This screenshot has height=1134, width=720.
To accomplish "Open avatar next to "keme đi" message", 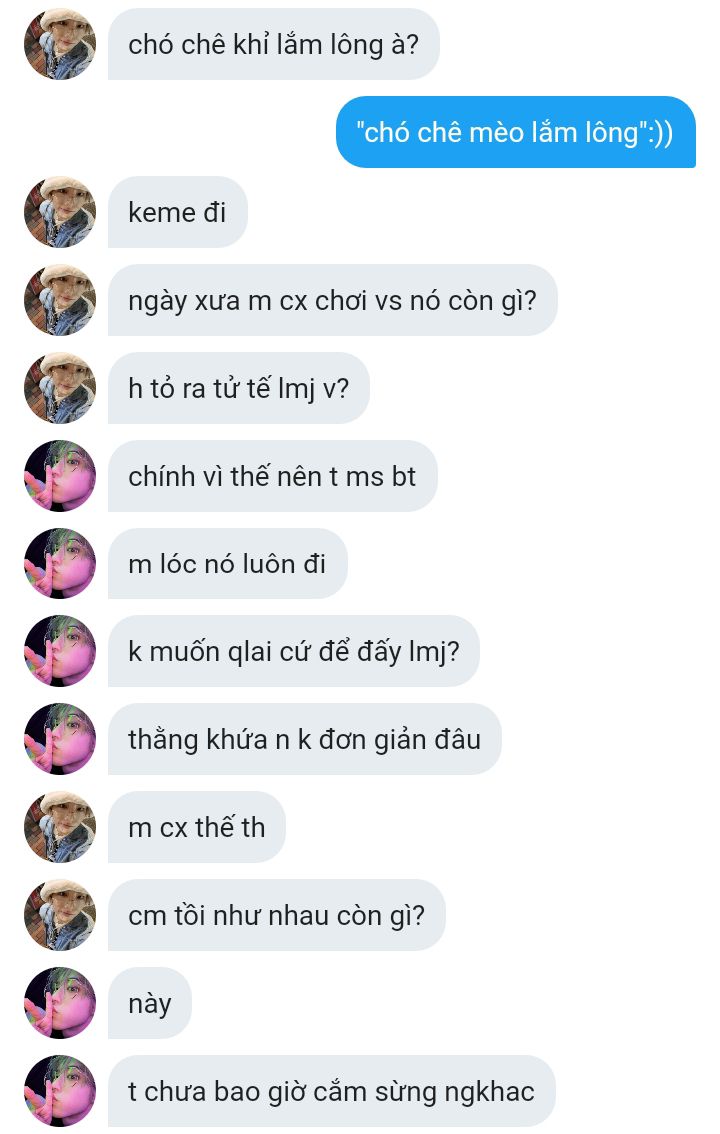I will [60, 212].
